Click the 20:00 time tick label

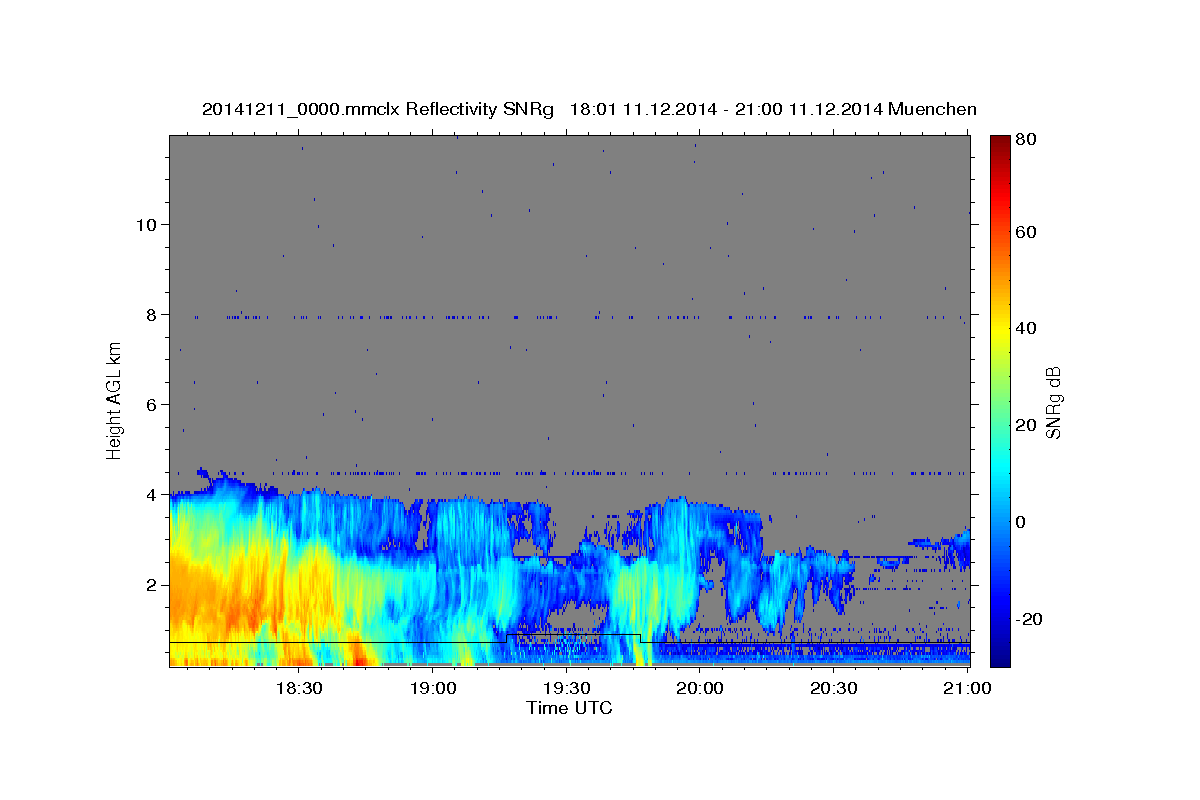pos(700,688)
